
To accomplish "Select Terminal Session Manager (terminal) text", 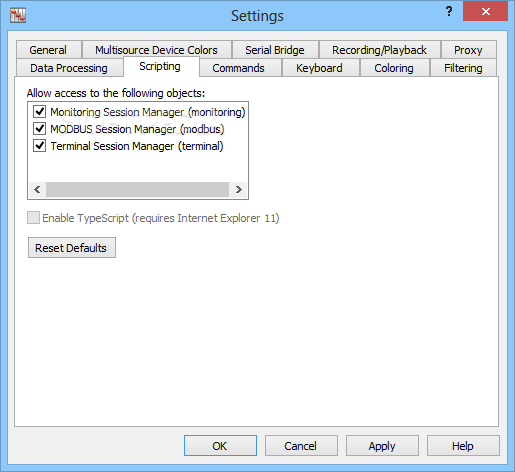I will 137,146.
